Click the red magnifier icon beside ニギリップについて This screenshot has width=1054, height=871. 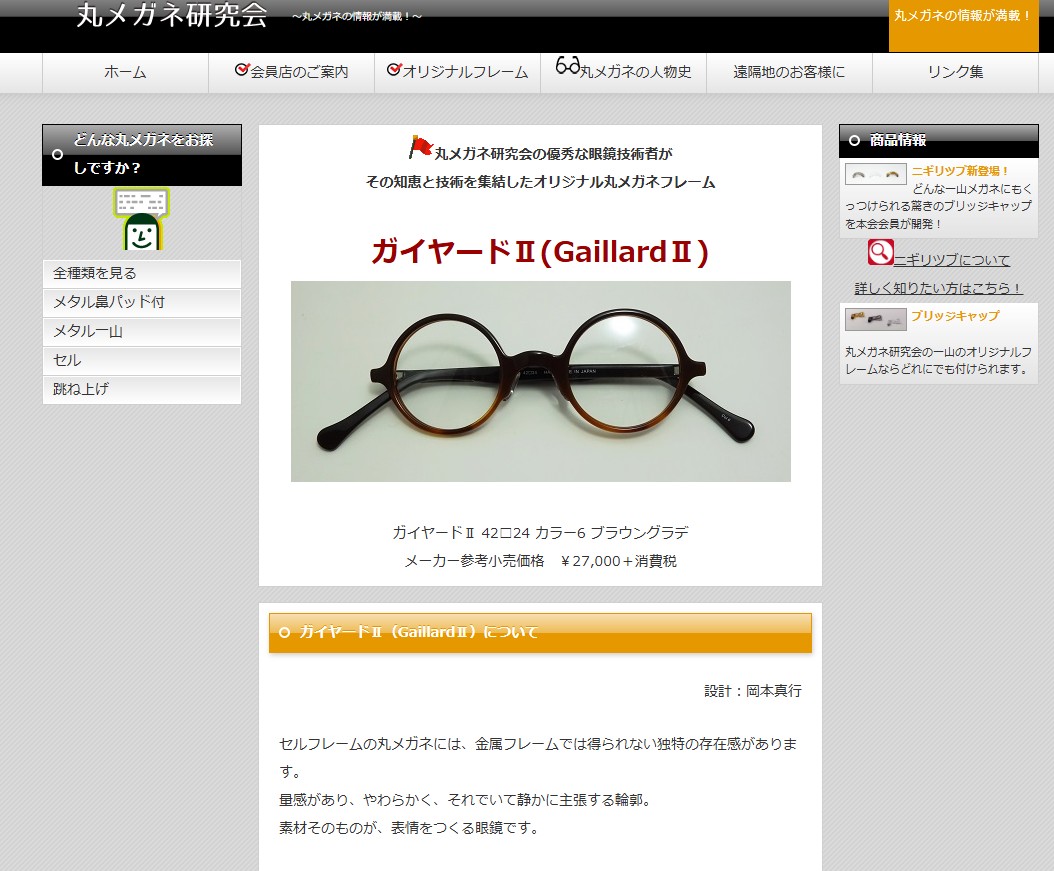(x=880, y=253)
